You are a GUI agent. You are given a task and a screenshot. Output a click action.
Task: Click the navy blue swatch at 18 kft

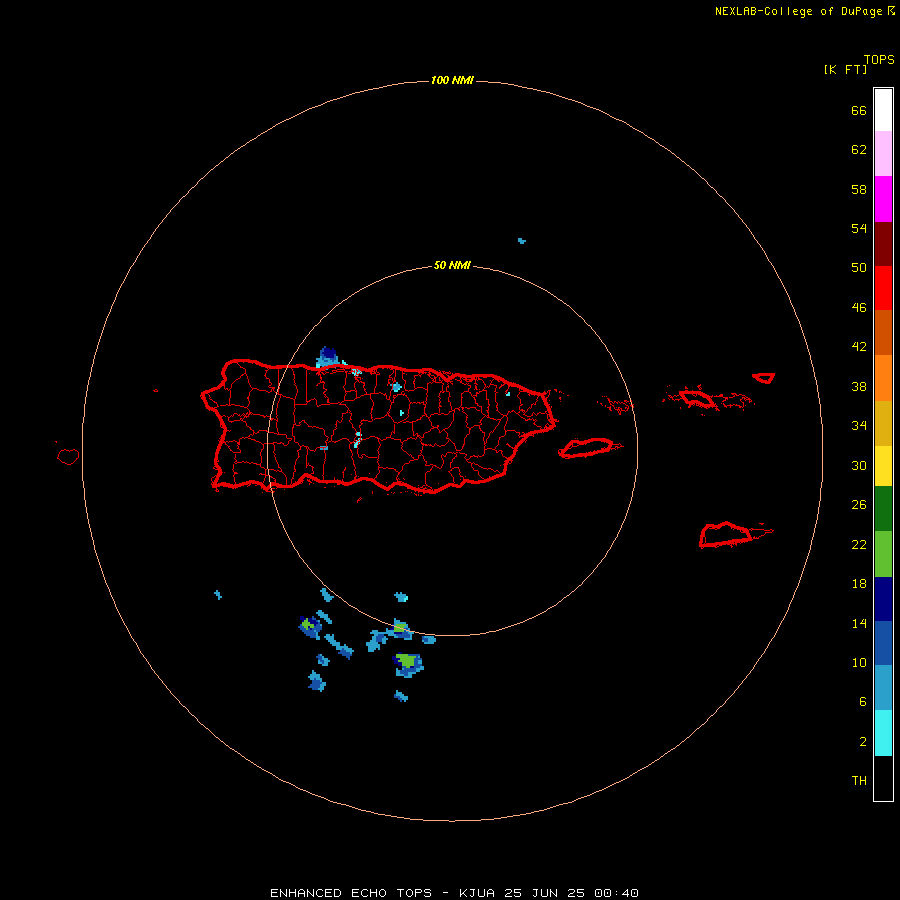click(883, 599)
